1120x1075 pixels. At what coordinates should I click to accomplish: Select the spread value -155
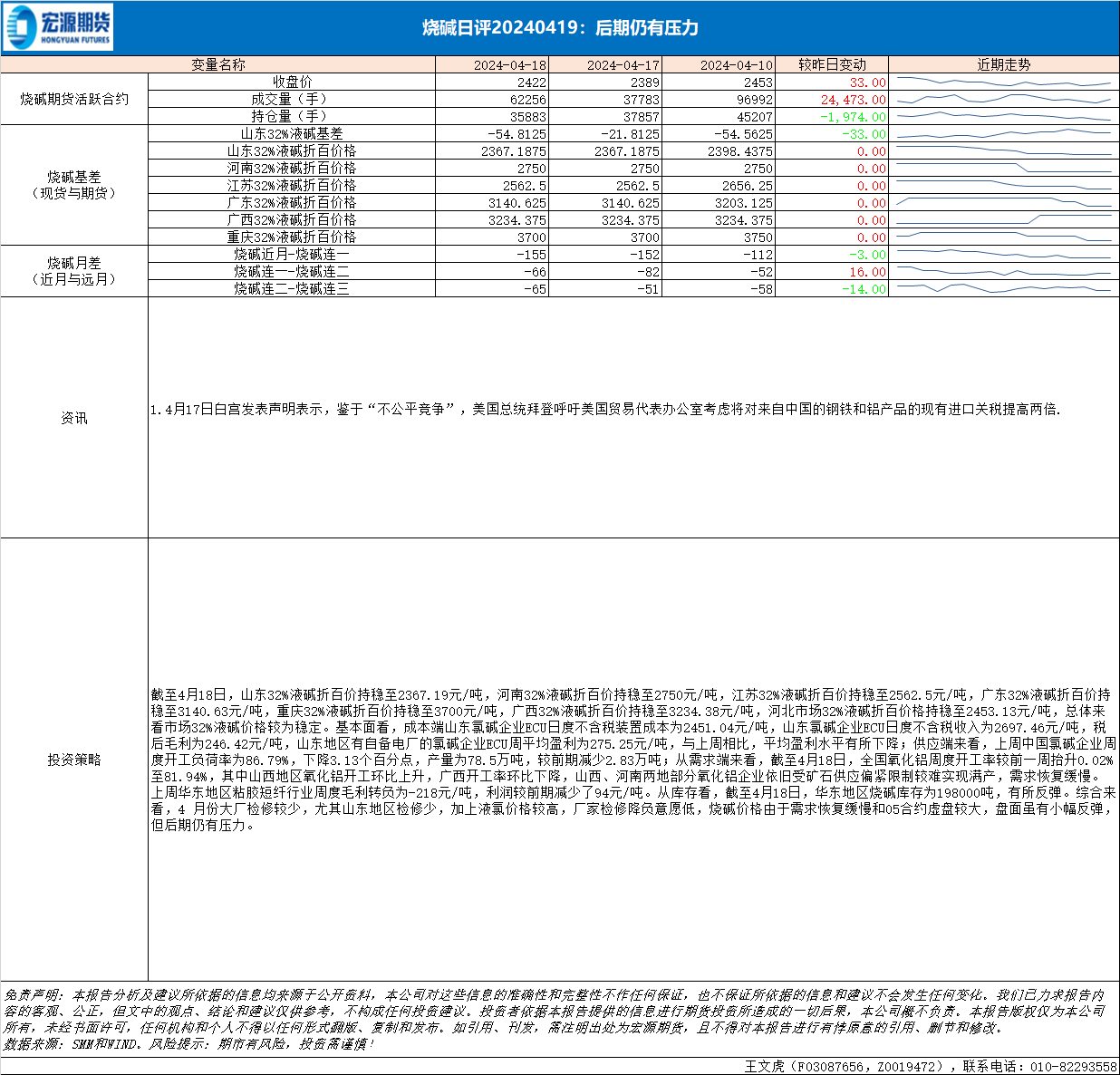532,255
